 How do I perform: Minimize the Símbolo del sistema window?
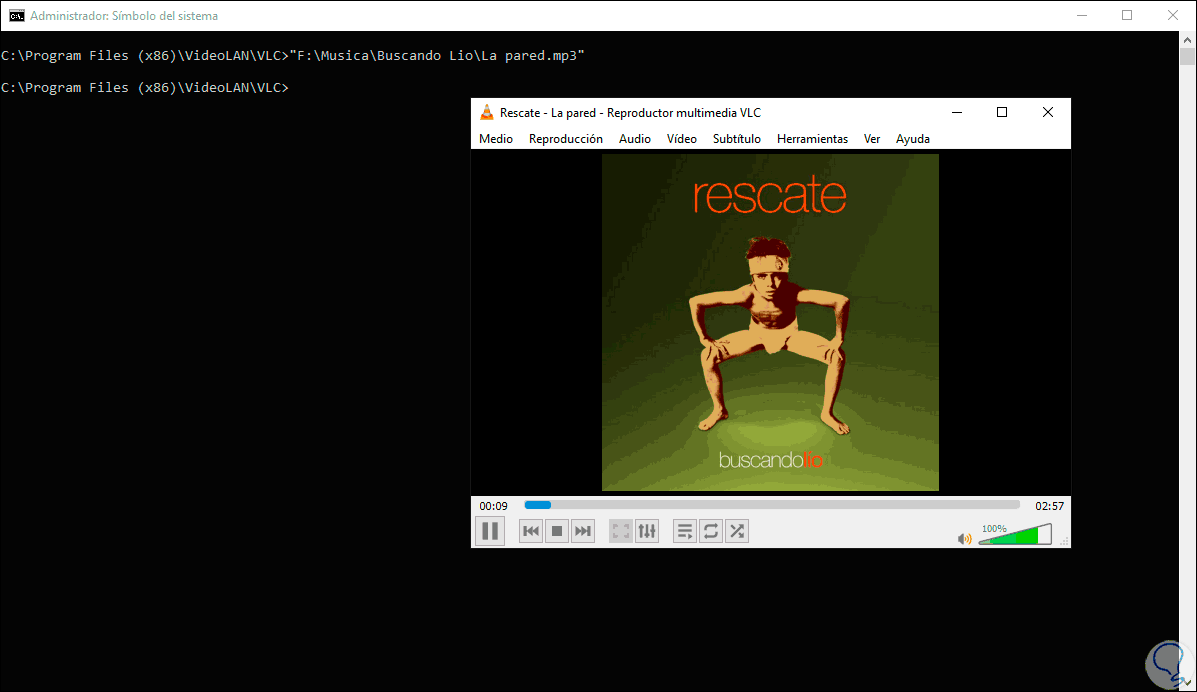(1082, 15)
